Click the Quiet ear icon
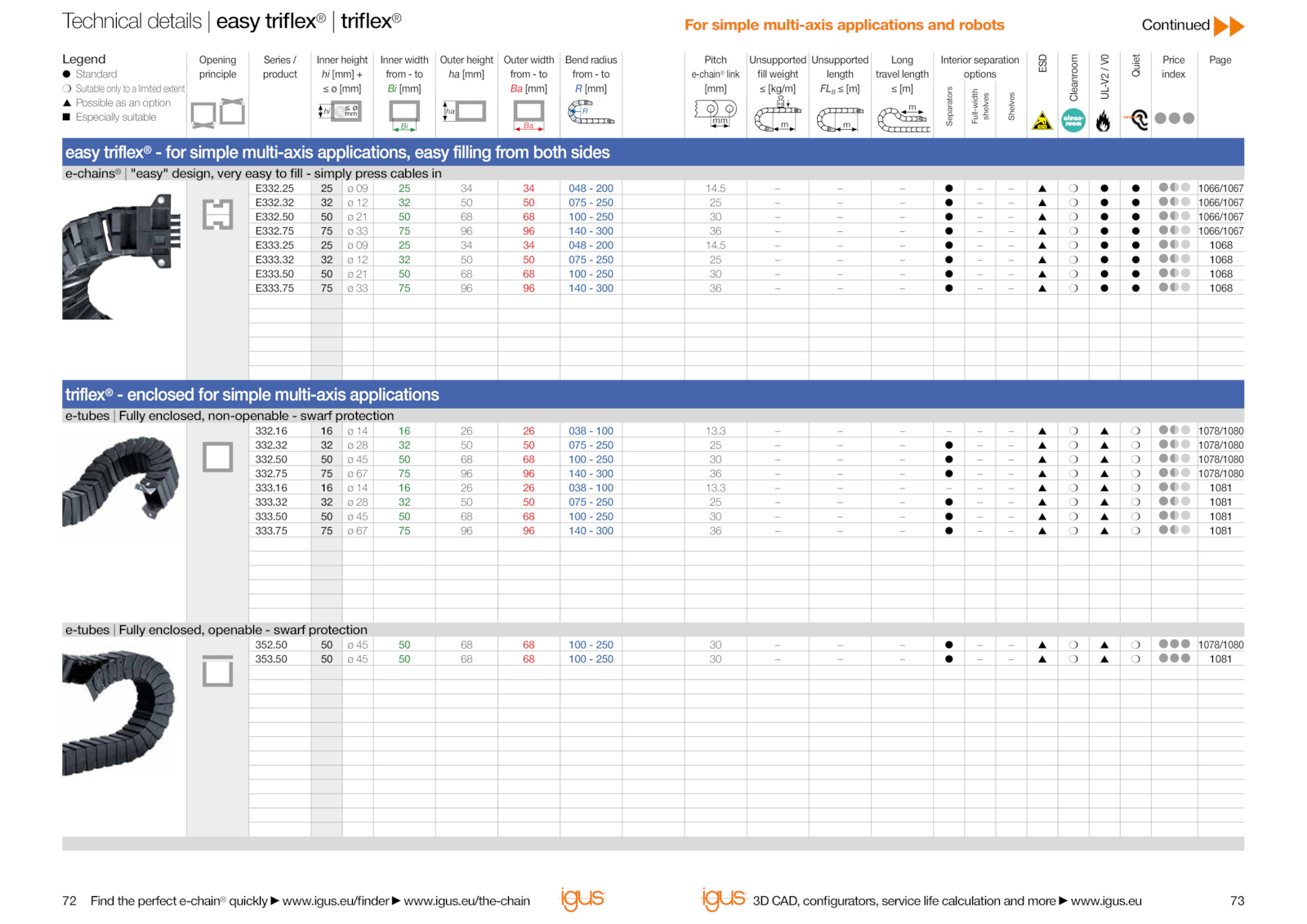The height and width of the screenshot is (924, 1307). [1136, 120]
